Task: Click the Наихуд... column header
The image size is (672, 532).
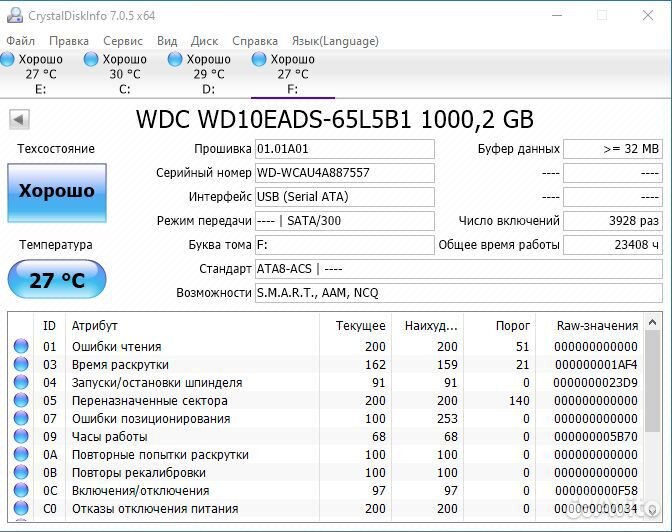Action: 427,326
